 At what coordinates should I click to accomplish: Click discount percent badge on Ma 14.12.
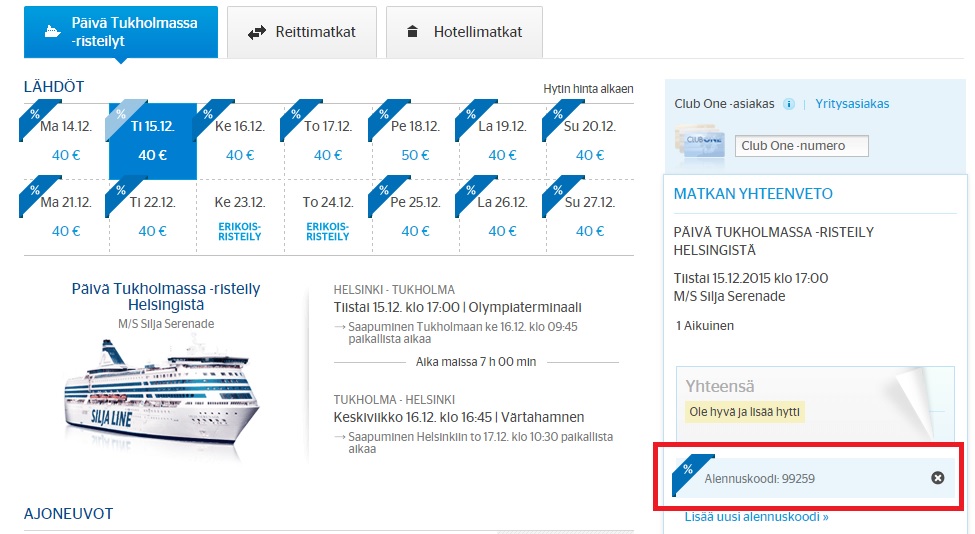(x=34, y=116)
